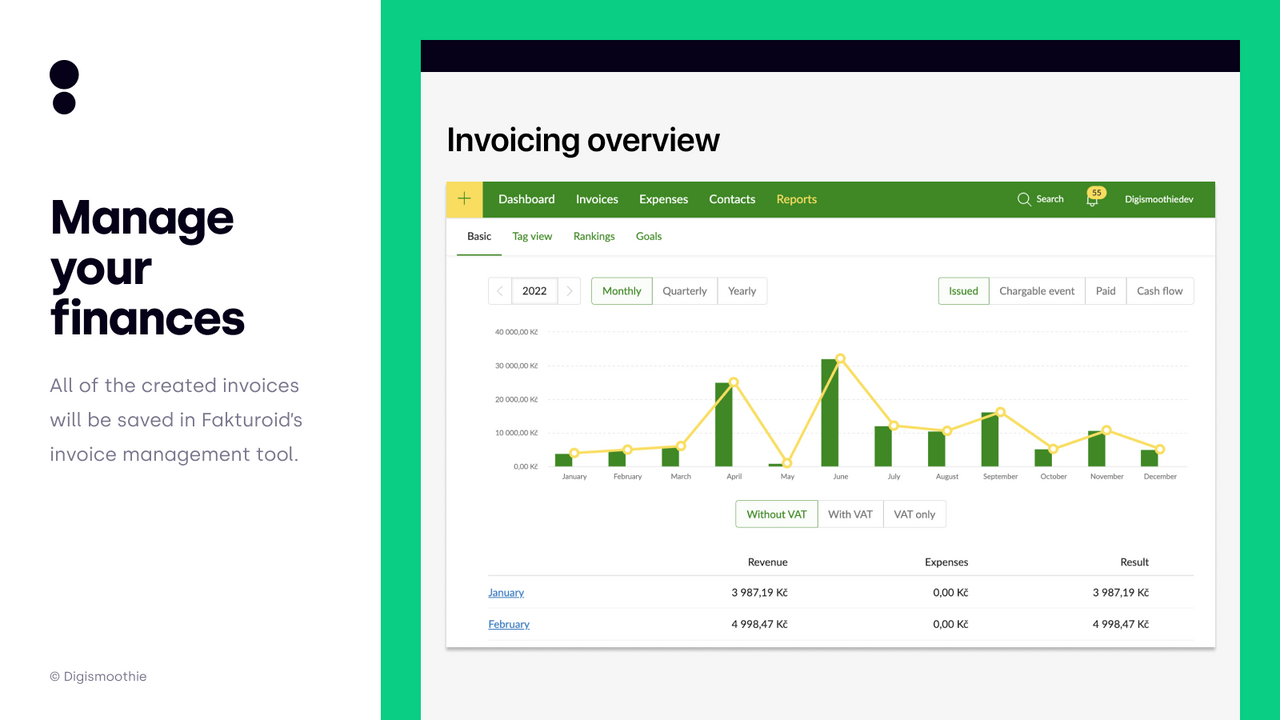Click the © Digismoothie footer text
This screenshot has height=720, width=1280.
coord(98,677)
